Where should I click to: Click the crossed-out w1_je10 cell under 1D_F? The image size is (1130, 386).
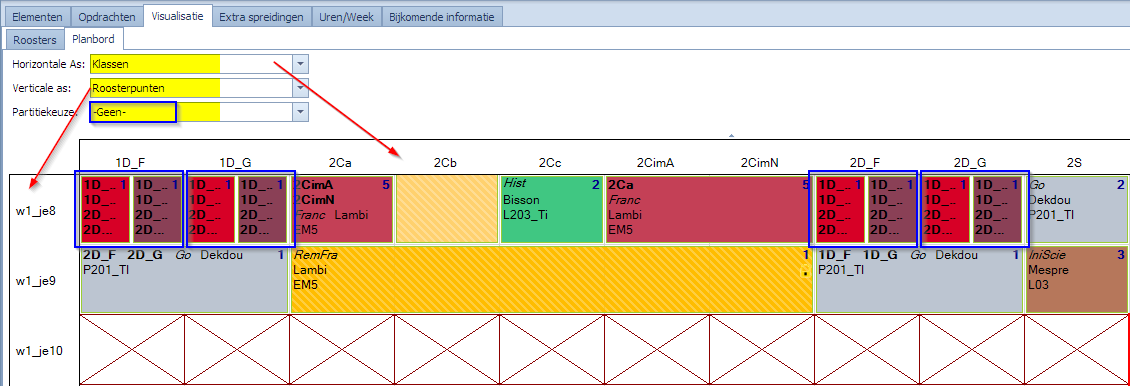pos(133,350)
